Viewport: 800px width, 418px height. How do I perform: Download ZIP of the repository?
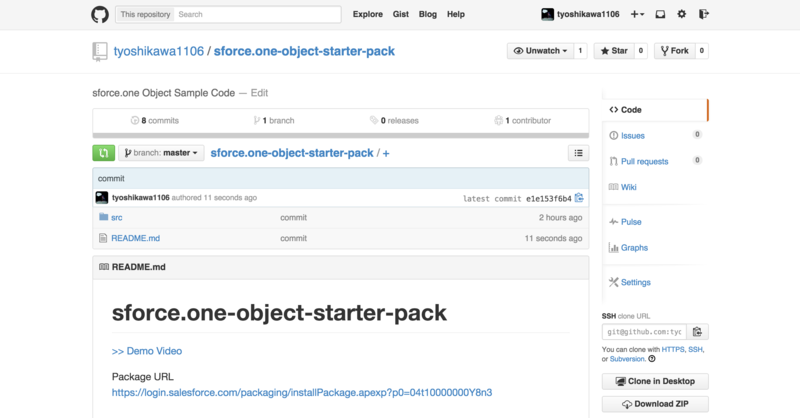point(655,404)
